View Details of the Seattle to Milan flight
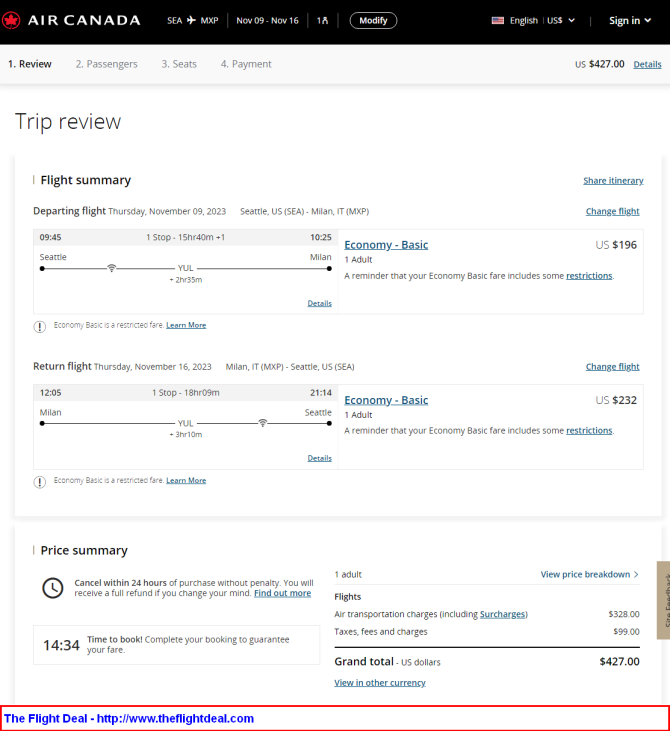 pyautogui.click(x=319, y=303)
